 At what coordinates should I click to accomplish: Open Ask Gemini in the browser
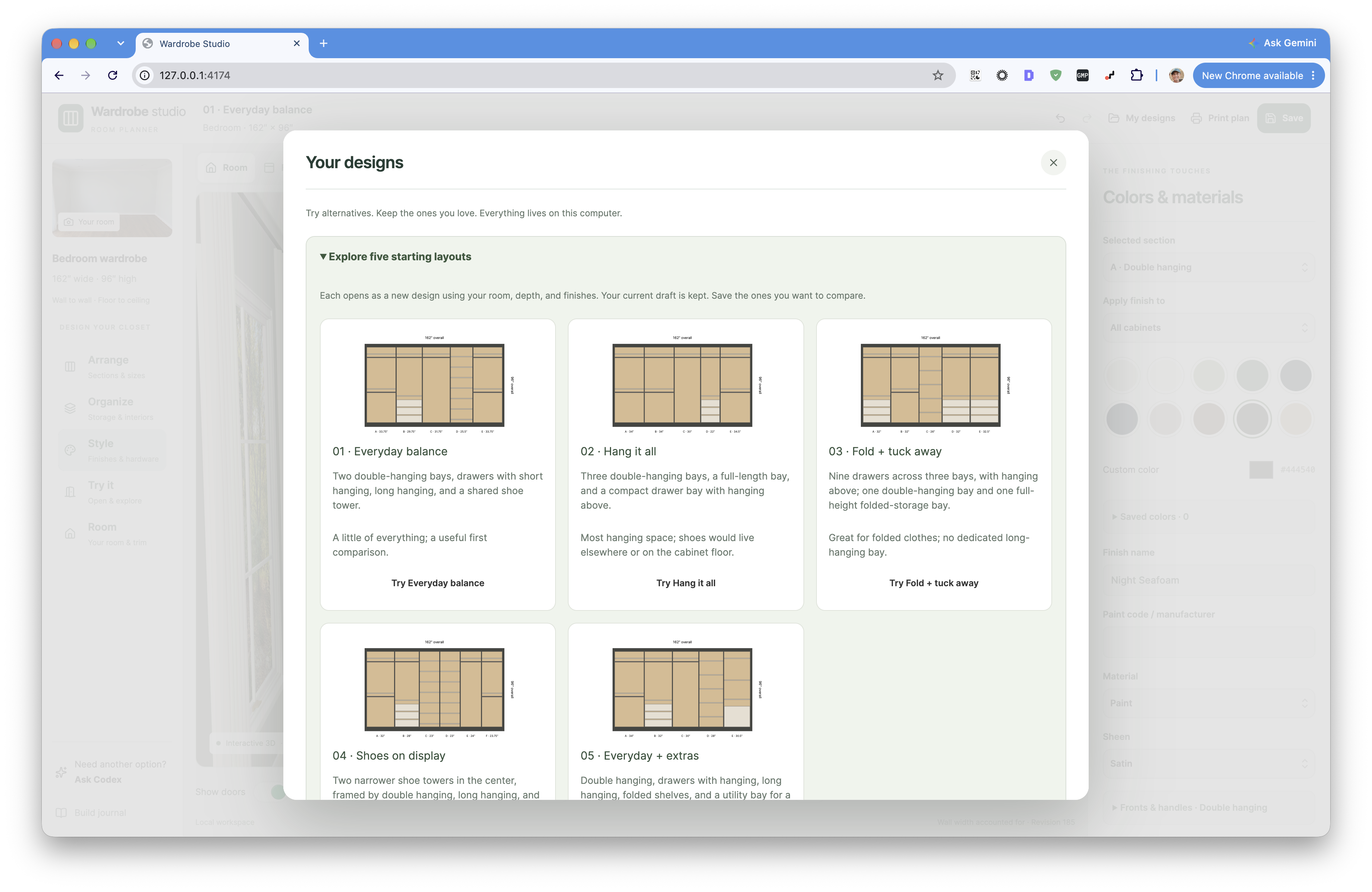coord(1282,43)
